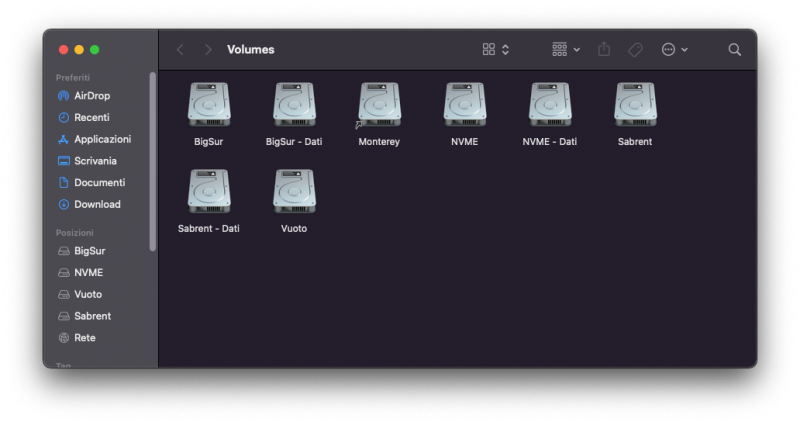Select the Sabrent drive icon
Screen dimensions: 800x425
click(x=635, y=105)
